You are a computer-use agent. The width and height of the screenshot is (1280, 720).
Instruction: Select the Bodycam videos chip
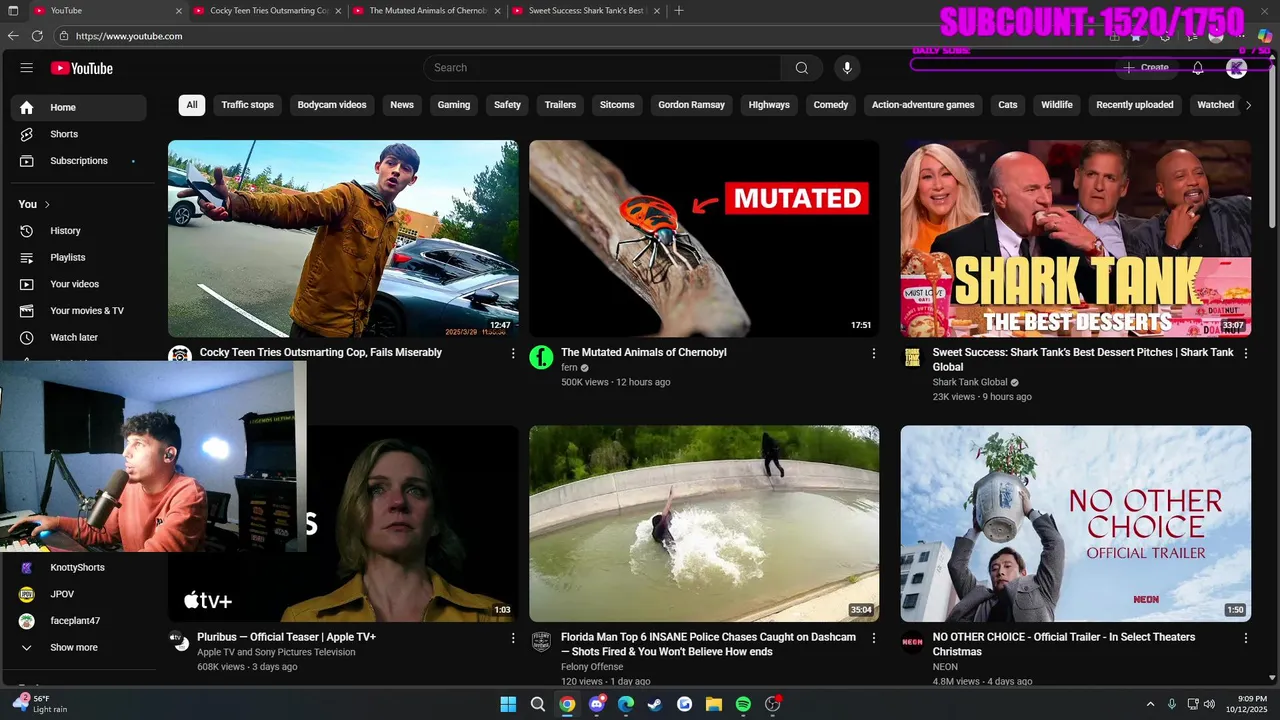(332, 105)
